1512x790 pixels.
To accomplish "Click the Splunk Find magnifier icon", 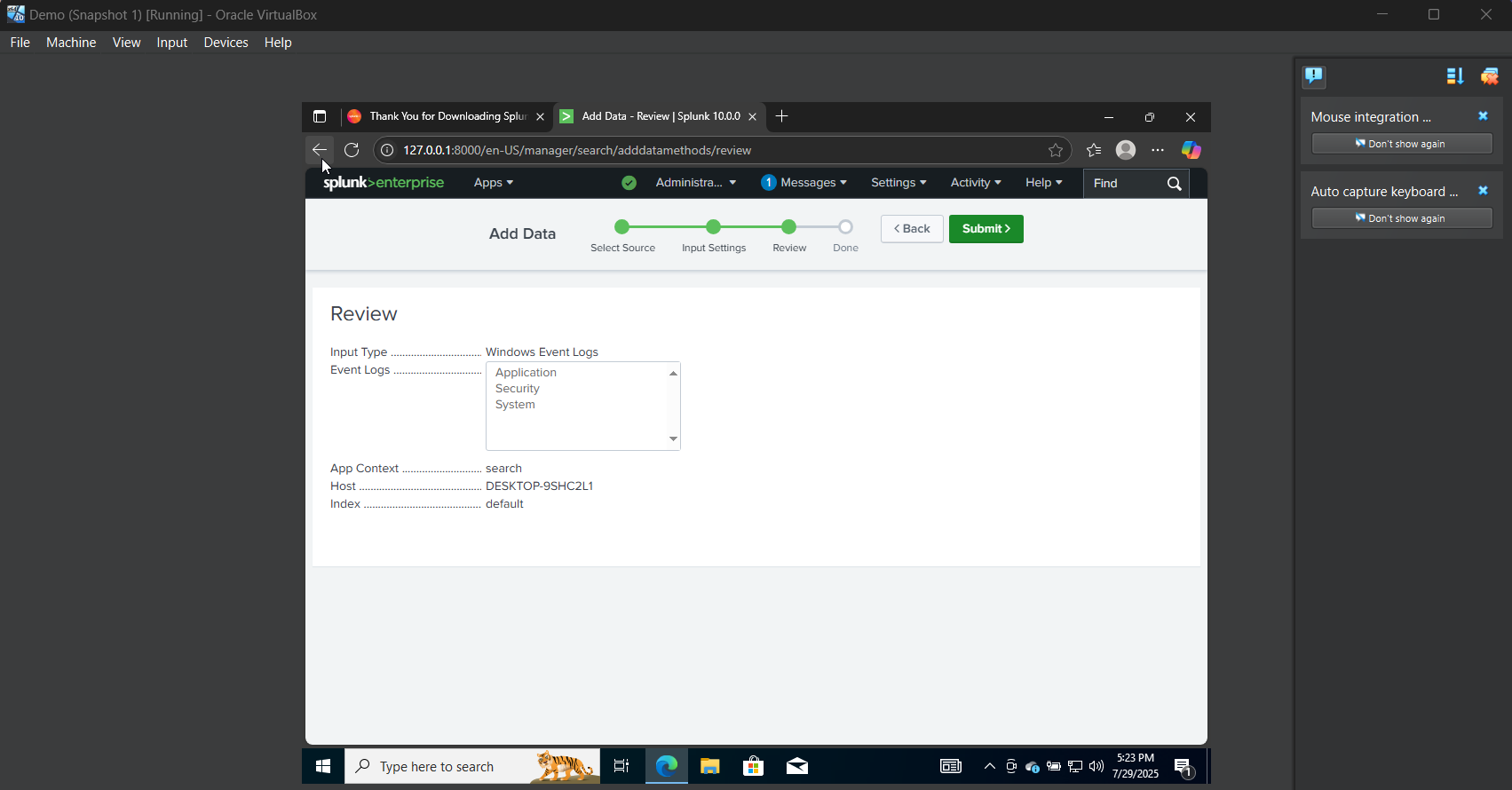I will pyautogui.click(x=1175, y=184).
